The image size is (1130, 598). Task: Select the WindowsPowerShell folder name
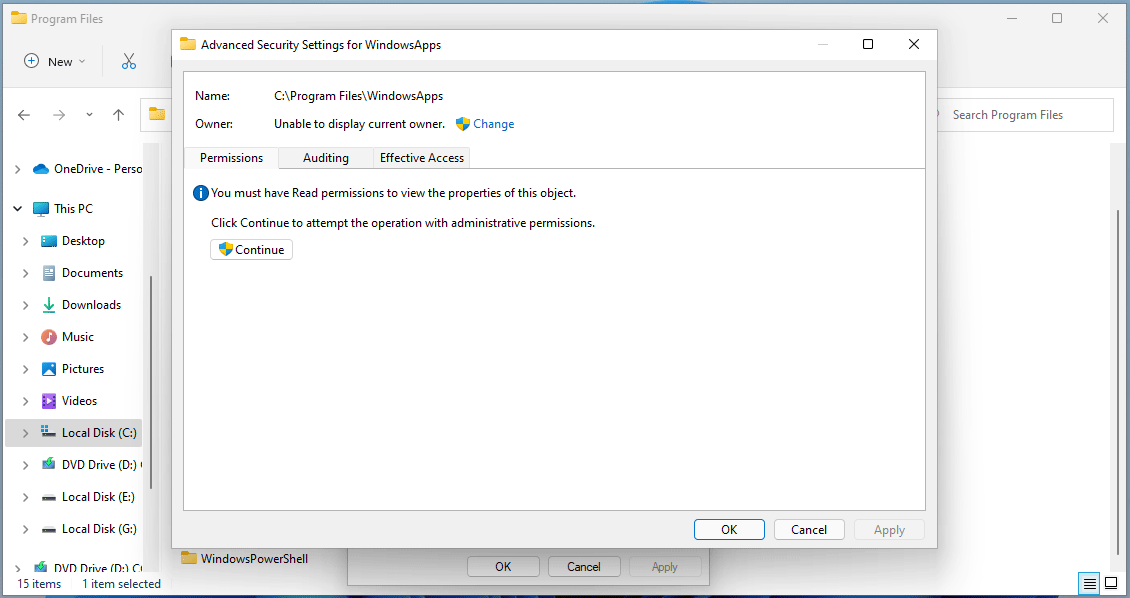(254, 558)
